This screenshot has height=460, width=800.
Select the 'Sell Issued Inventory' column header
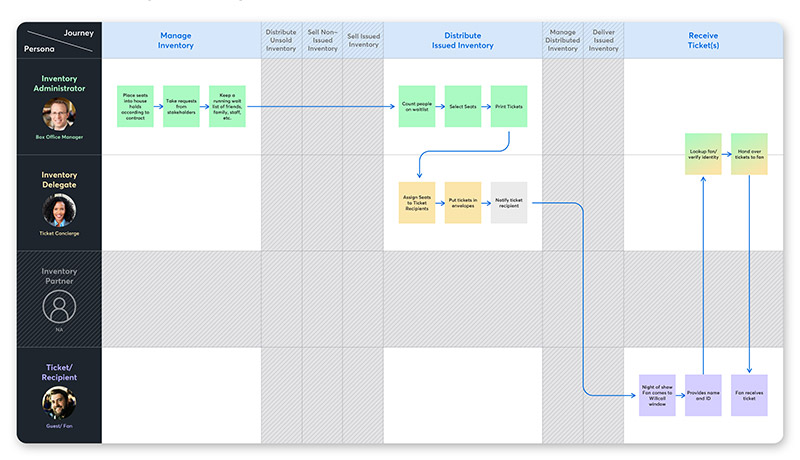pyautogui.click(x=363, y=40)
